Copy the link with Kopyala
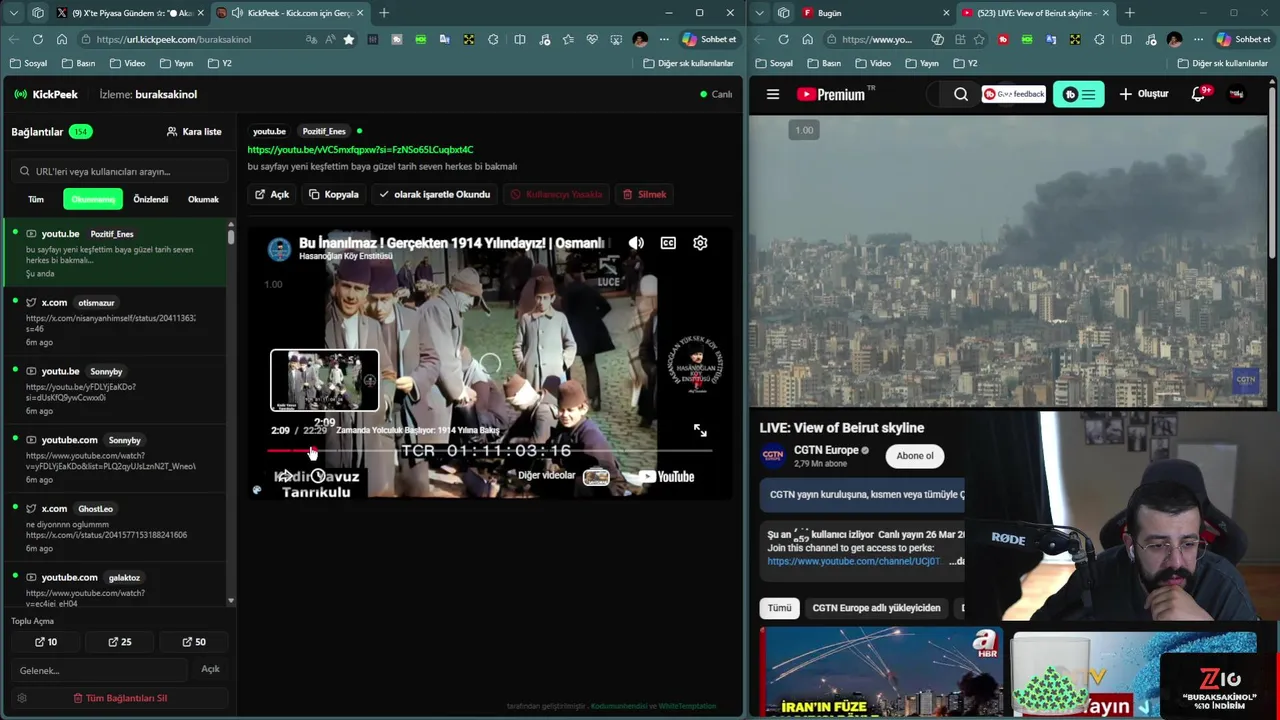 (x=333, y=194)
